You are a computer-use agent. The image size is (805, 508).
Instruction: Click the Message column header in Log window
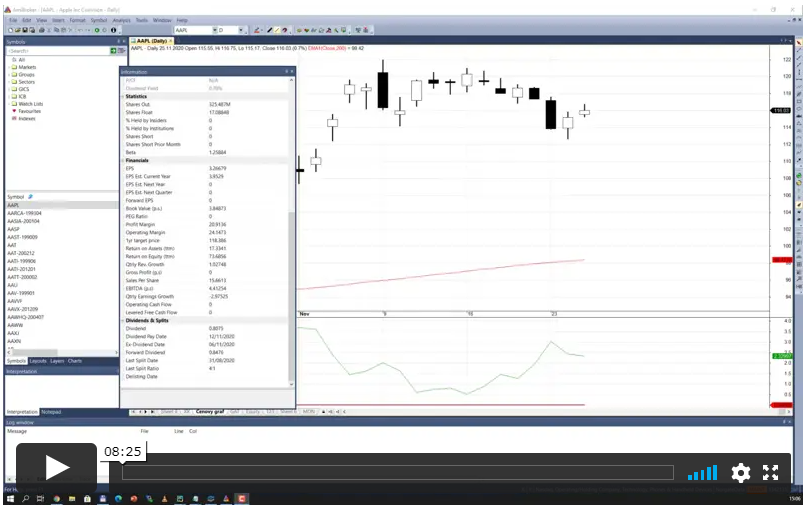pos(17,431)
